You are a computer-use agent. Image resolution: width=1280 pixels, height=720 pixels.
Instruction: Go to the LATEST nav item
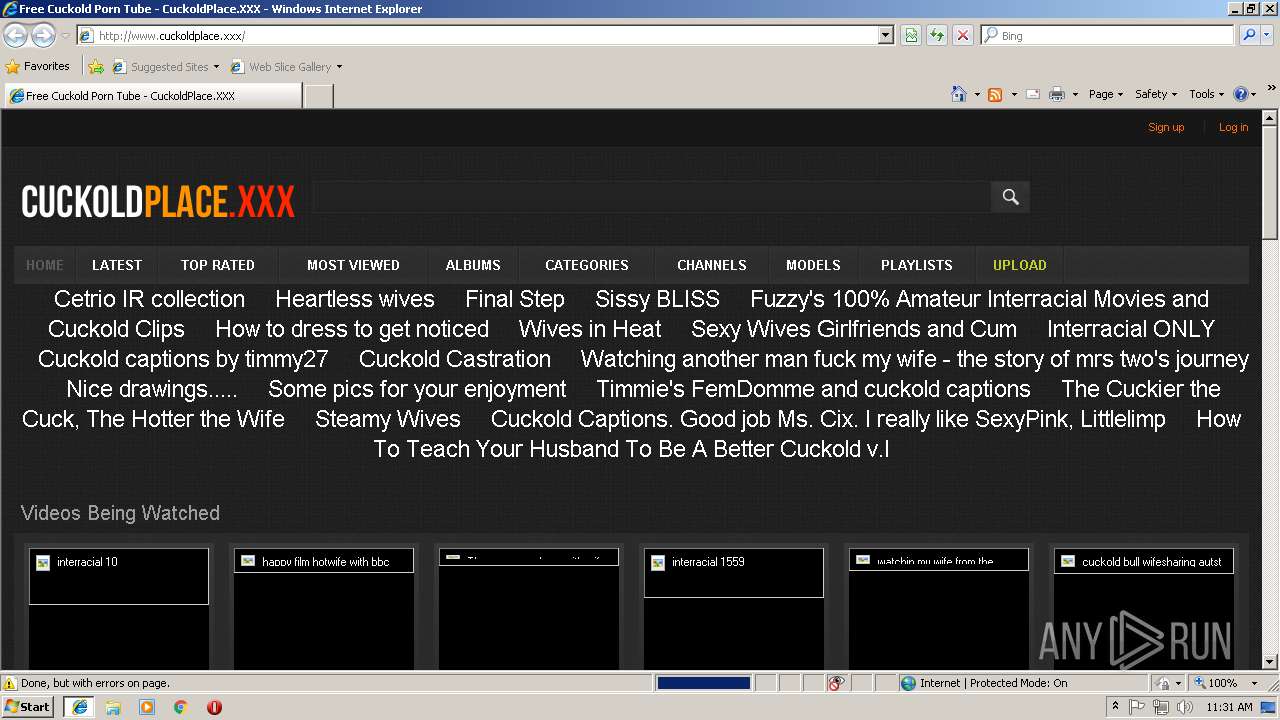coord(117,265)
